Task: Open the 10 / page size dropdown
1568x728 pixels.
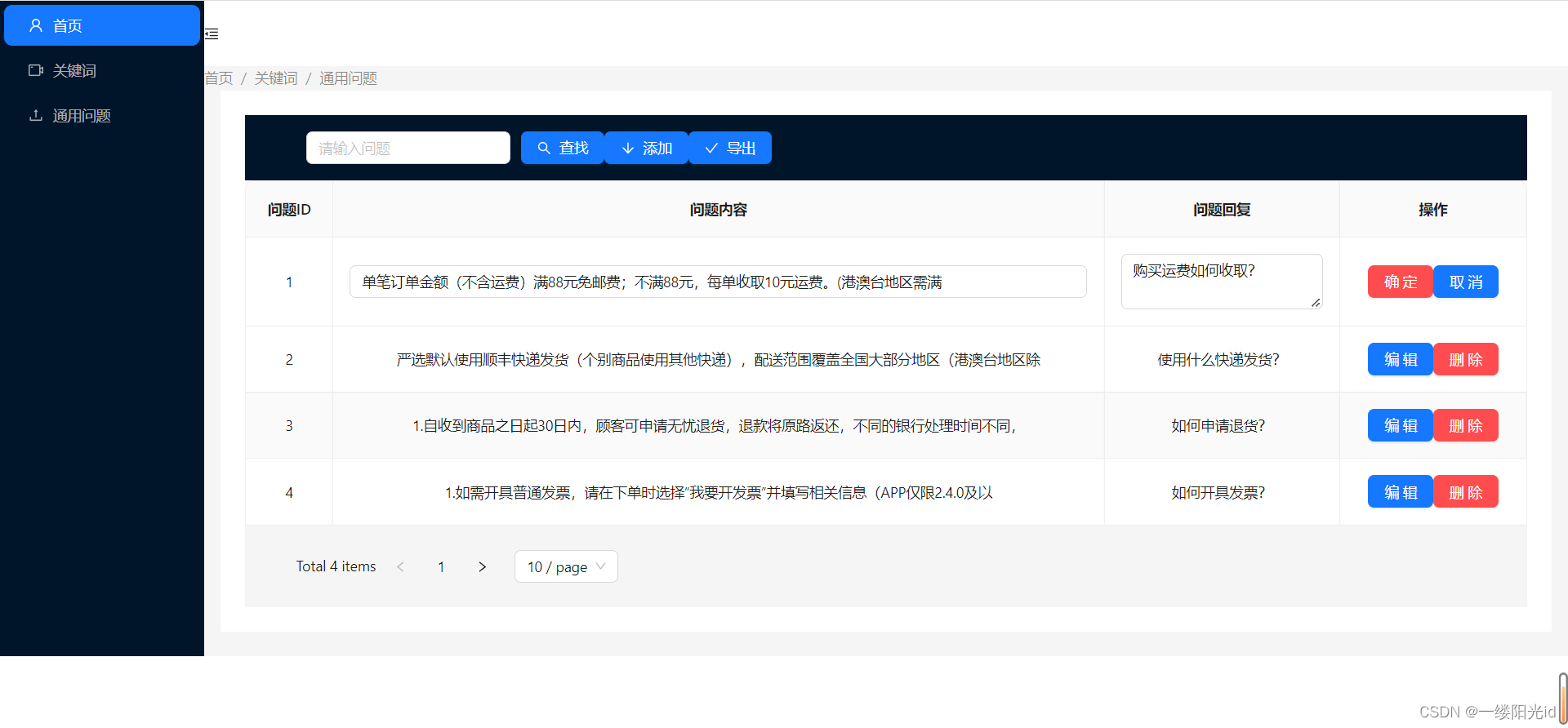Action: 566,566
